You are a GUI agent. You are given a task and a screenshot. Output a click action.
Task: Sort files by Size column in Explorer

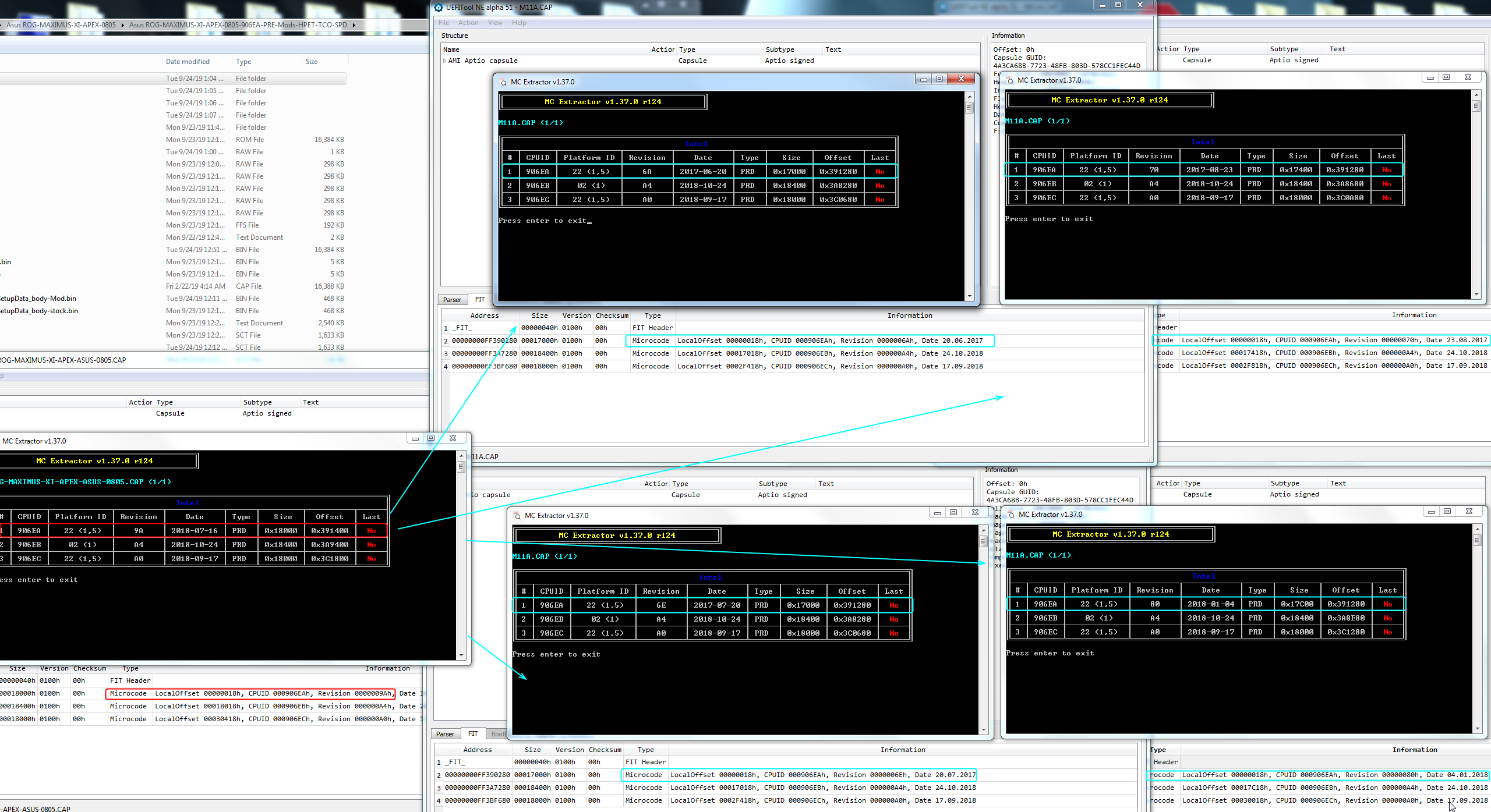pyautogui.click(x=312, y=62)
